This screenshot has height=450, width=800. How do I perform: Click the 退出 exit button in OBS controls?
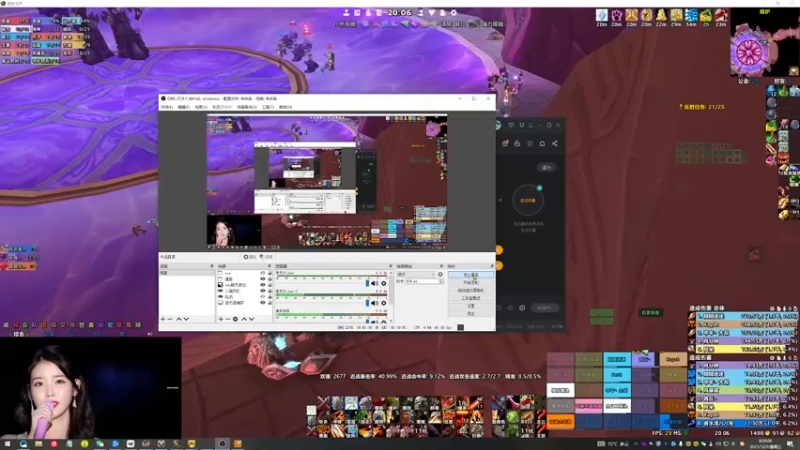coord(470,313)
